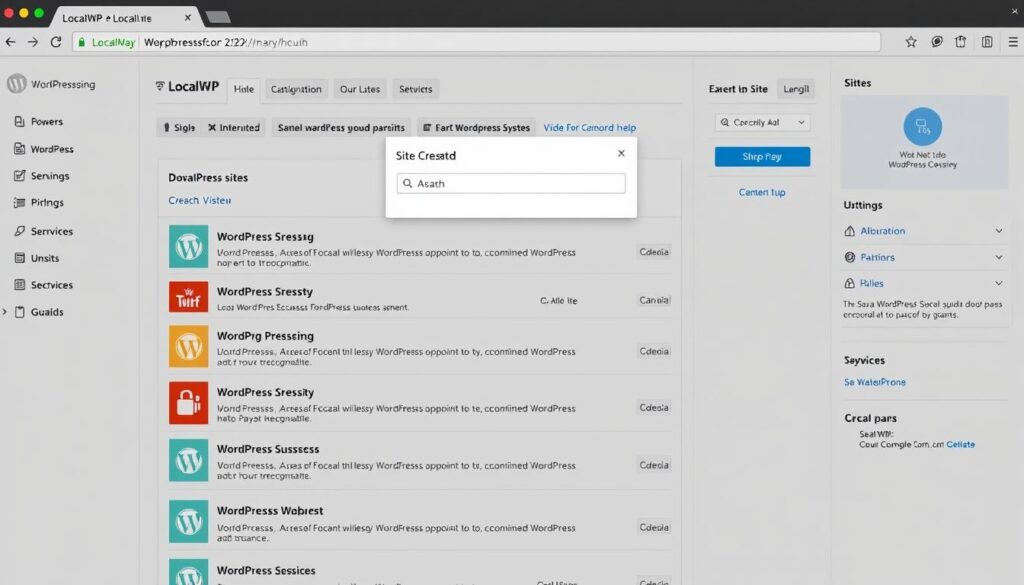Click the blue Shrp Ray button

pyautogui.click(x=762, y=157)
